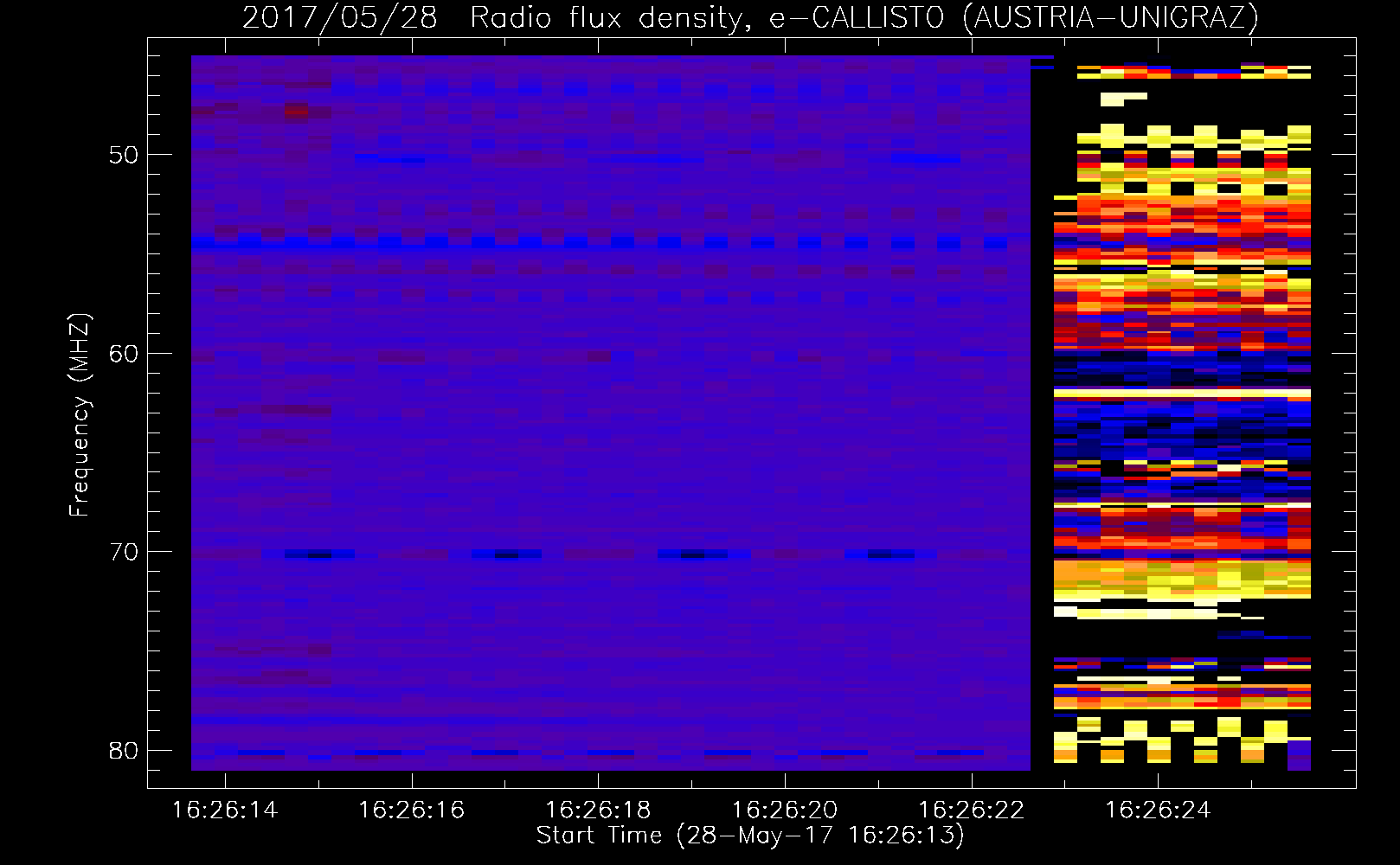The image size is (1400, 865).
Task: Click the 50 MHz frequency tick label
Action: click(123, 155)
